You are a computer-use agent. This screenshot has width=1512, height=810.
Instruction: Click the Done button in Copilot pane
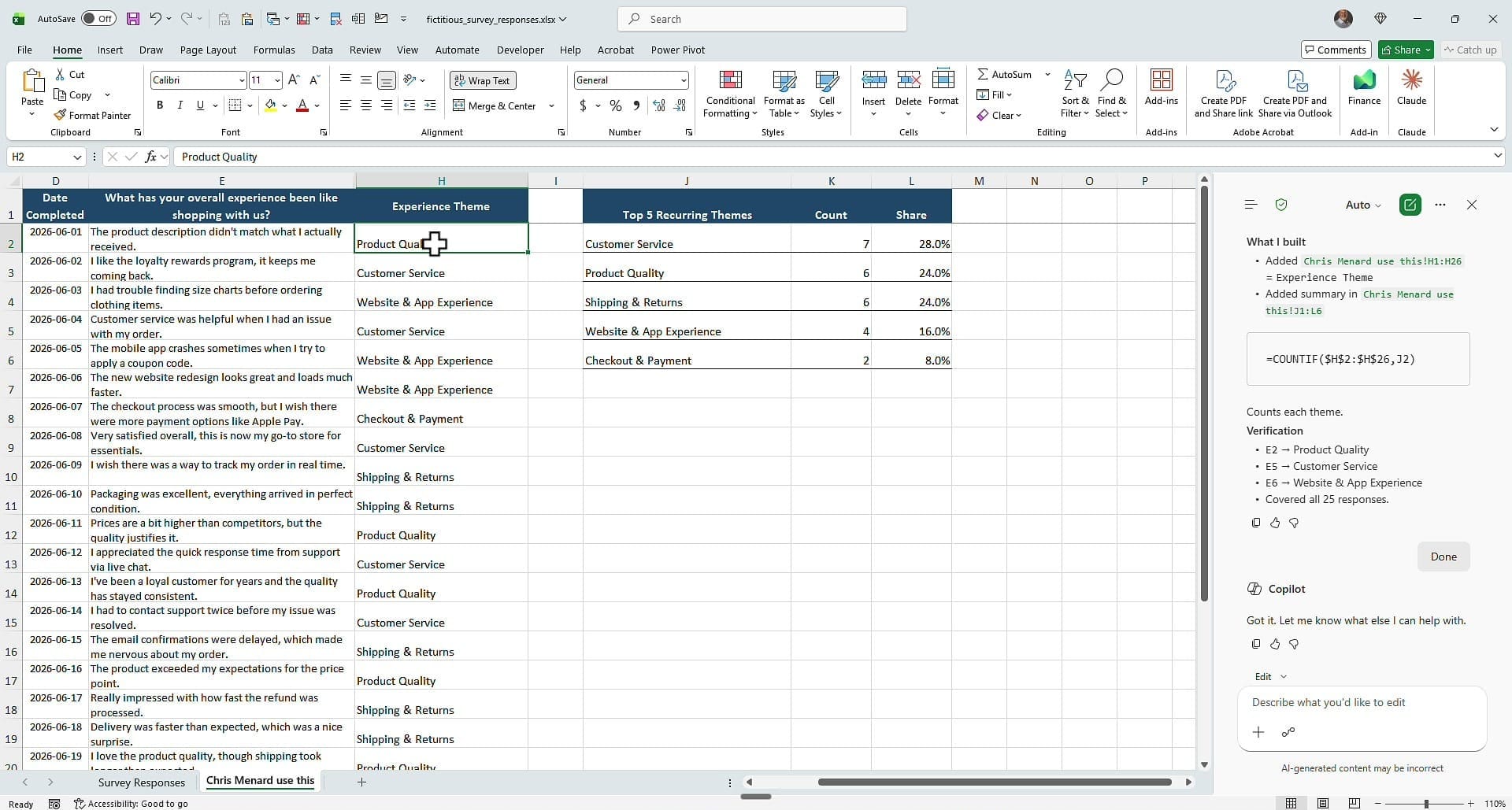point(1443,557)
